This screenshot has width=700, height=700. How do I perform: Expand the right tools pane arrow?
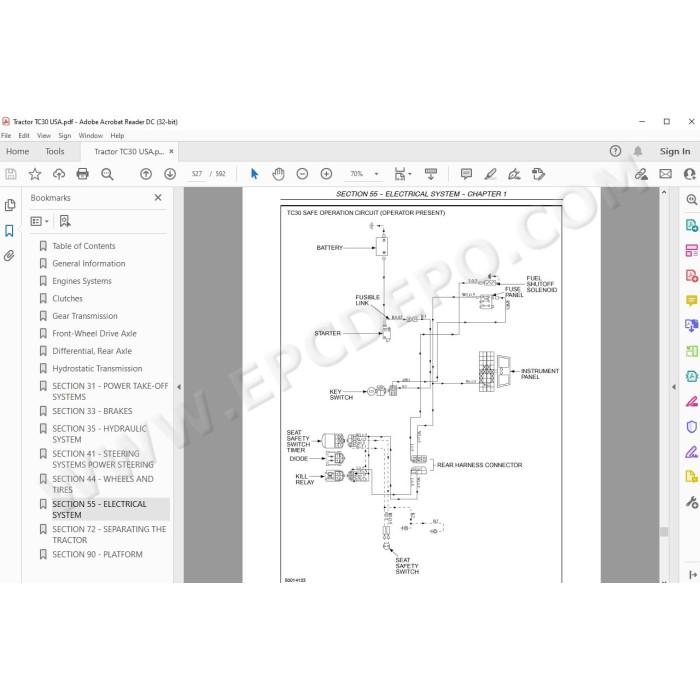(674, 387)
